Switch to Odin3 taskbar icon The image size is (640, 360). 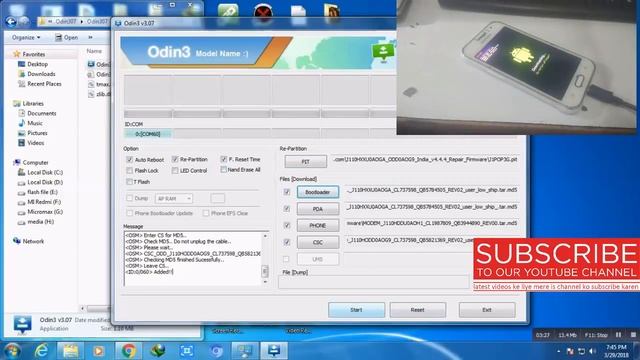click(274, 351)
